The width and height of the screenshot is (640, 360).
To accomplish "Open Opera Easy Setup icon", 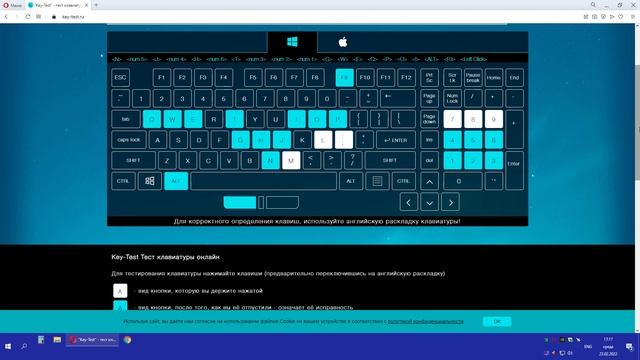I will click(x=633, y=17).
